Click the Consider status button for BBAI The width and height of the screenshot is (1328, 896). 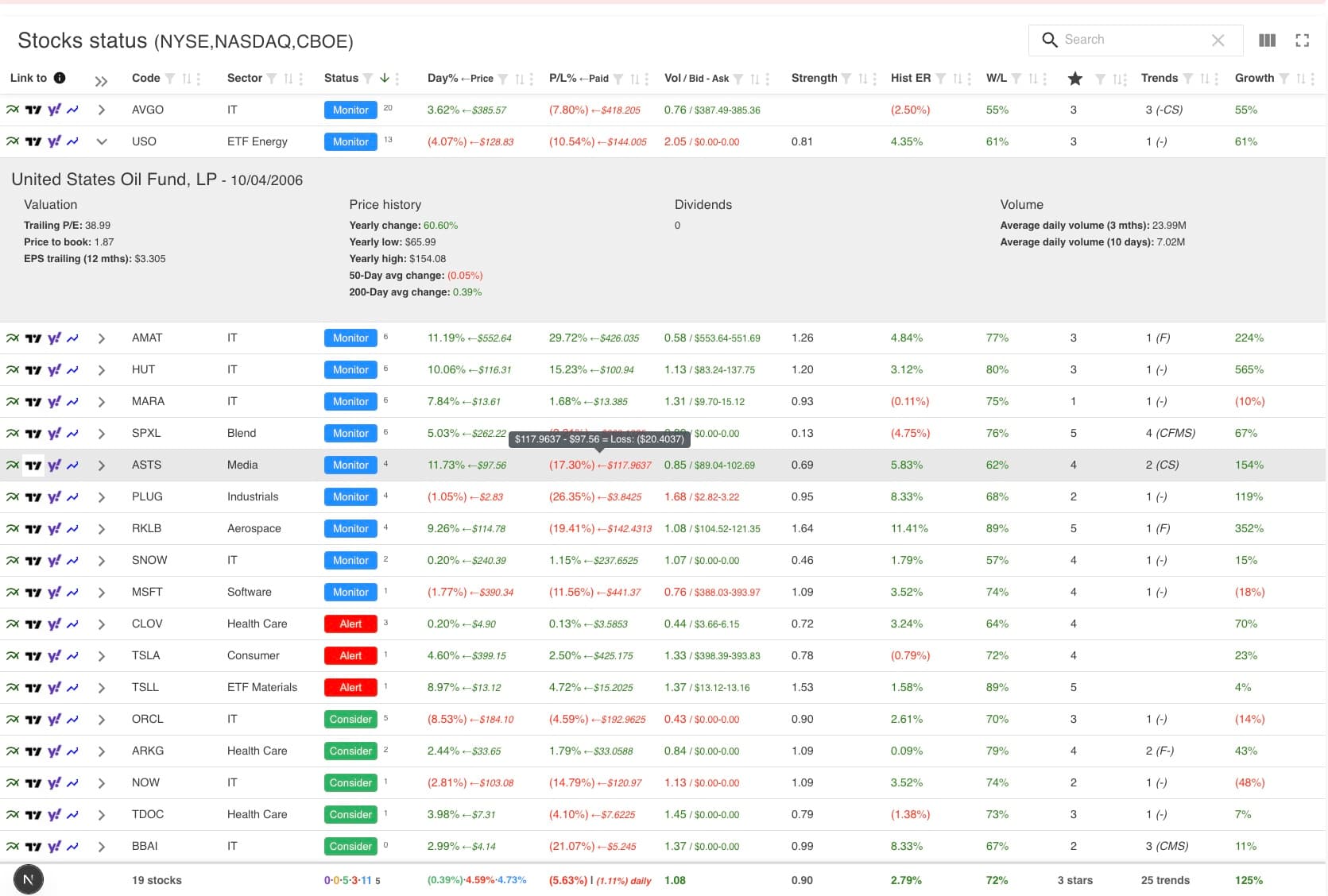click(x=350, y=847)
